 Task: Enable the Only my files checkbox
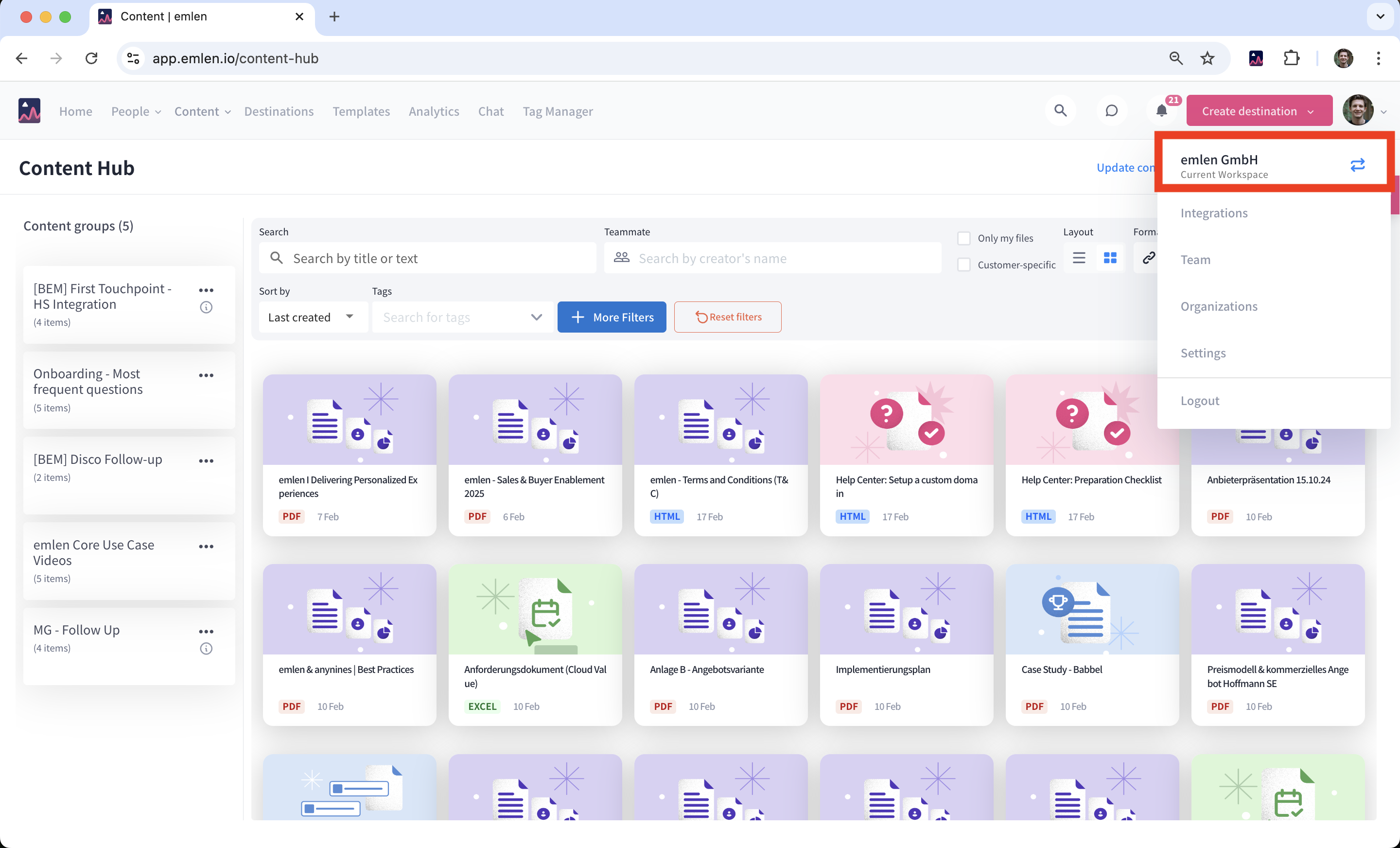963,238
